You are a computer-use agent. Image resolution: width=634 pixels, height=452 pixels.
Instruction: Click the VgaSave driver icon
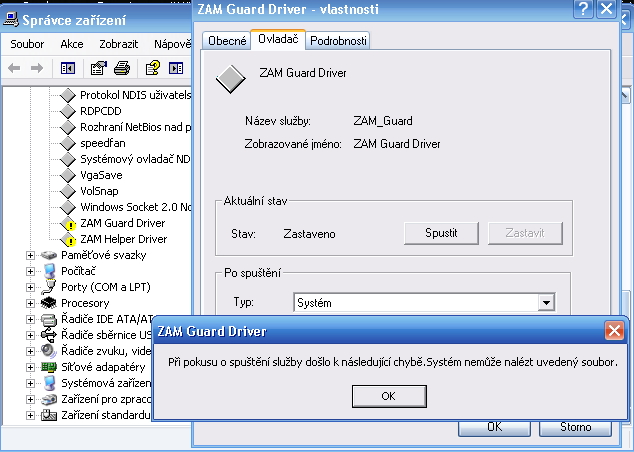[68, 175]
